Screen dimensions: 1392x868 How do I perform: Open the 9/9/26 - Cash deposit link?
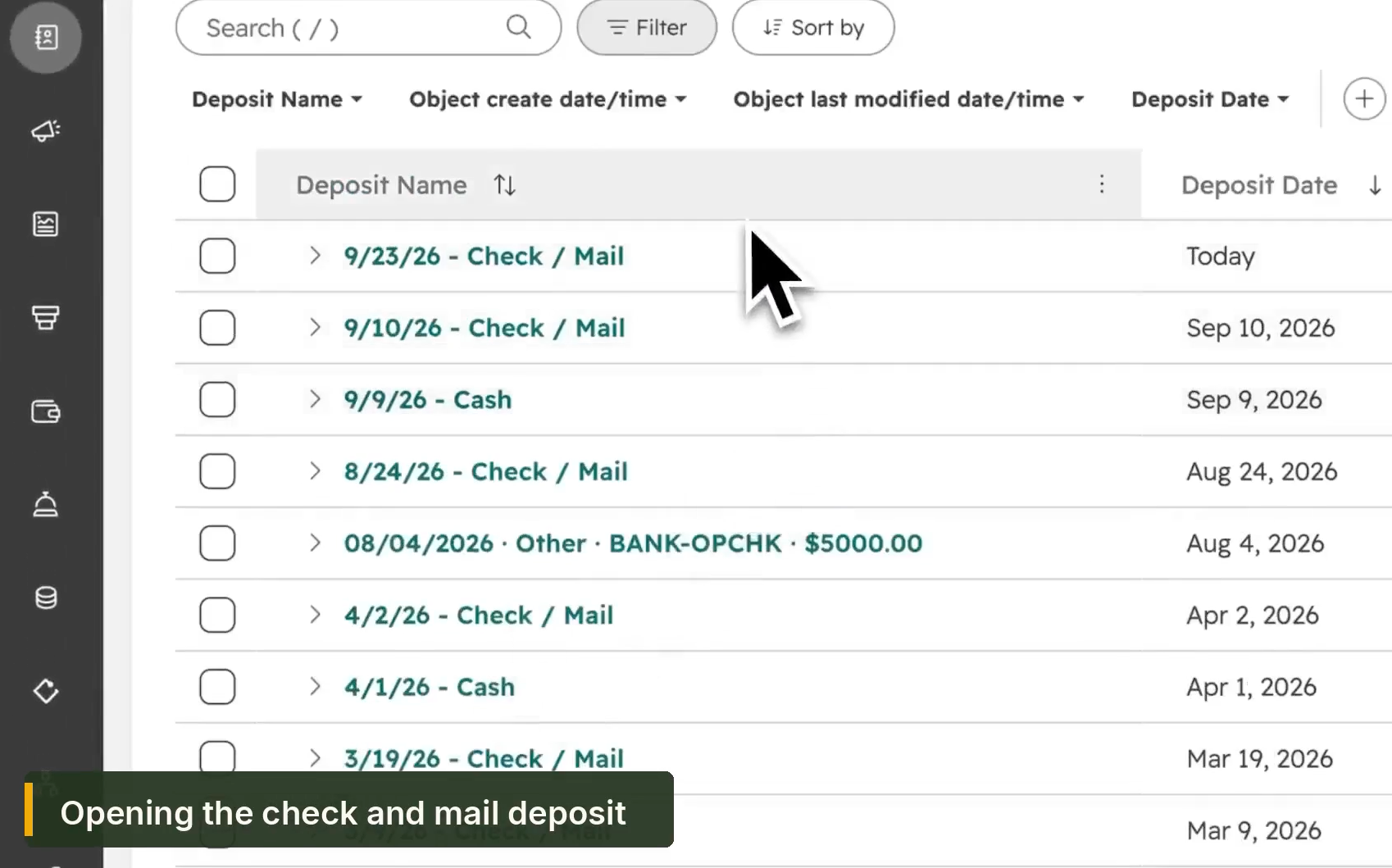[428, 400]
